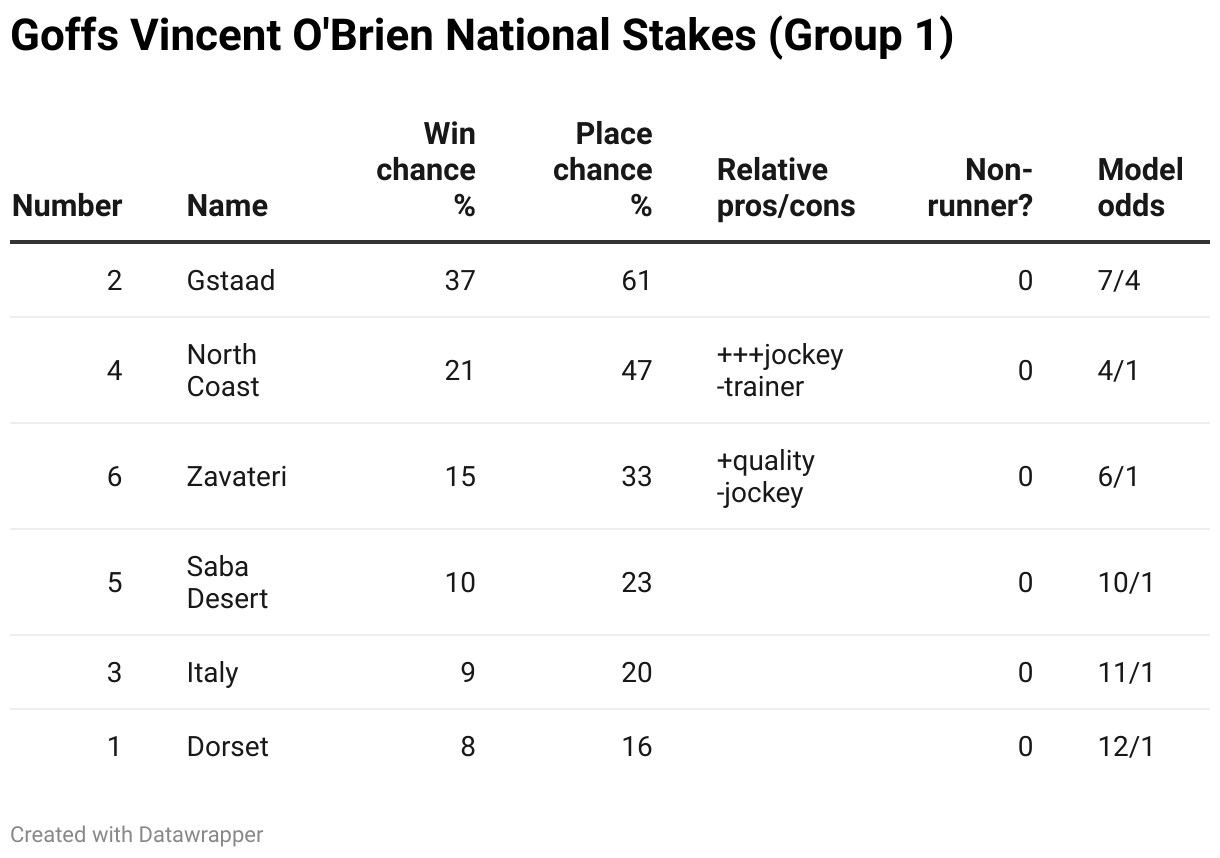Click the Number column header
The width and height of the screenshot is (1220, 858).
pos(67,206)
